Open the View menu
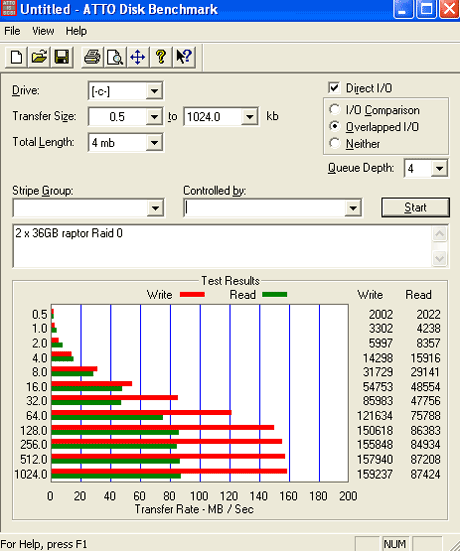 tap(43, 31)
